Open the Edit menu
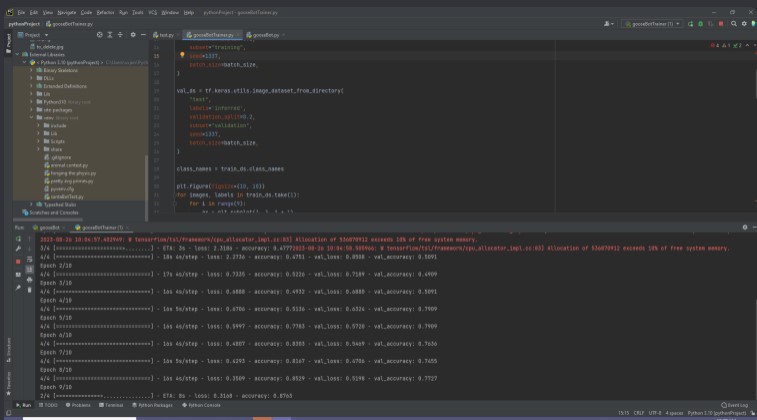The width and height of the screenshot is (757, 420). click(x=34, y=13)
